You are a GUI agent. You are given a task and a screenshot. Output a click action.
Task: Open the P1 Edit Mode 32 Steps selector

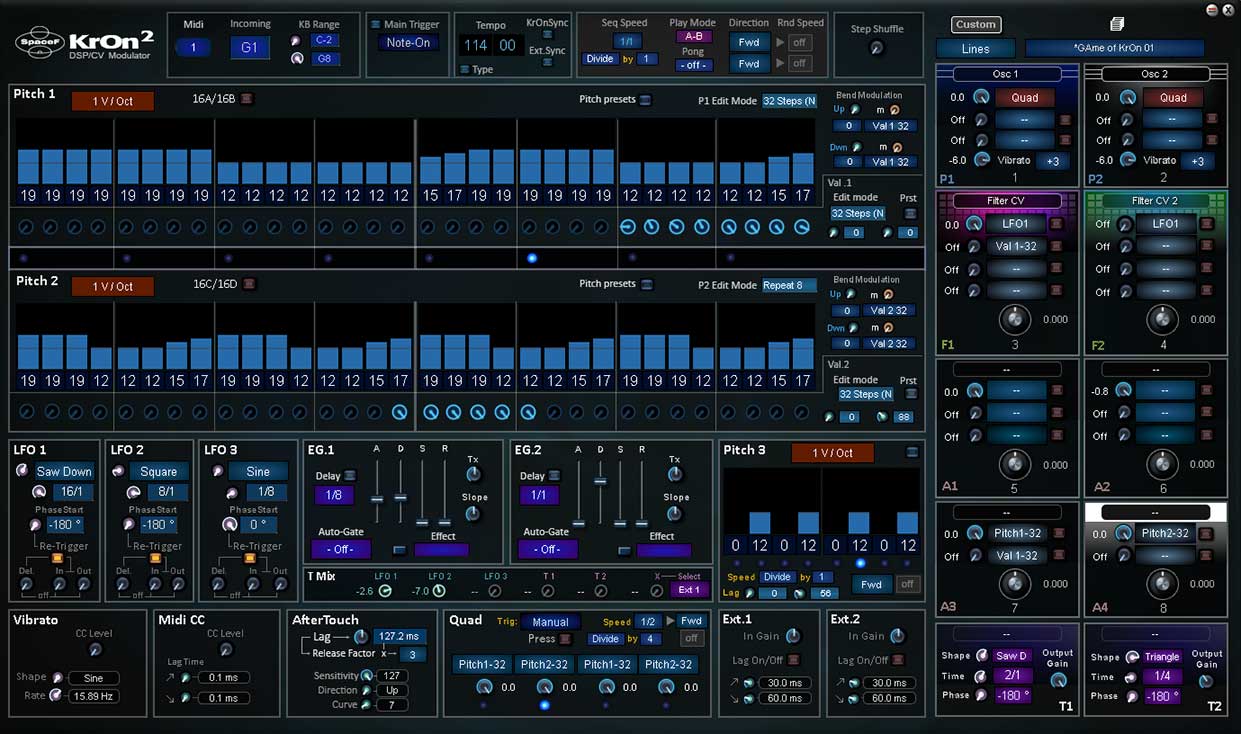[x=789, y=101]
